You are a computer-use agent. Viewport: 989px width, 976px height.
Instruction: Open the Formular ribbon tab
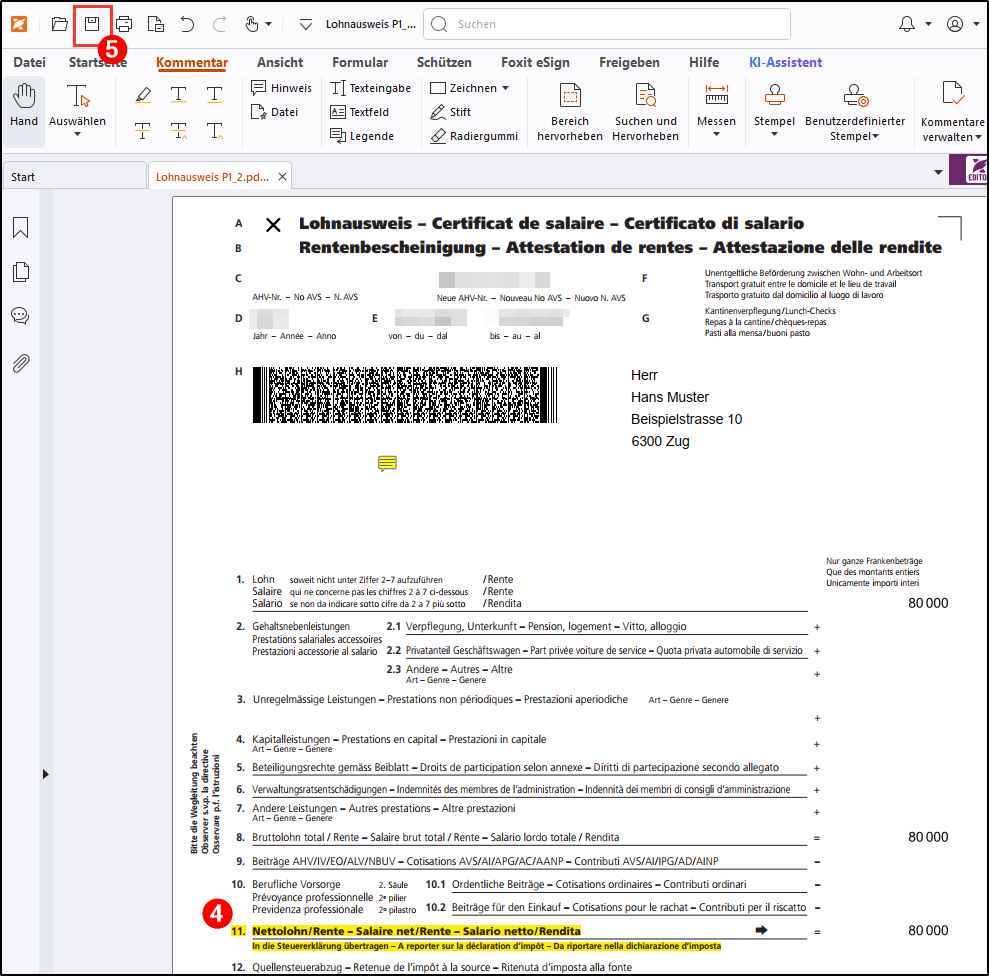(x=360, y=62)
